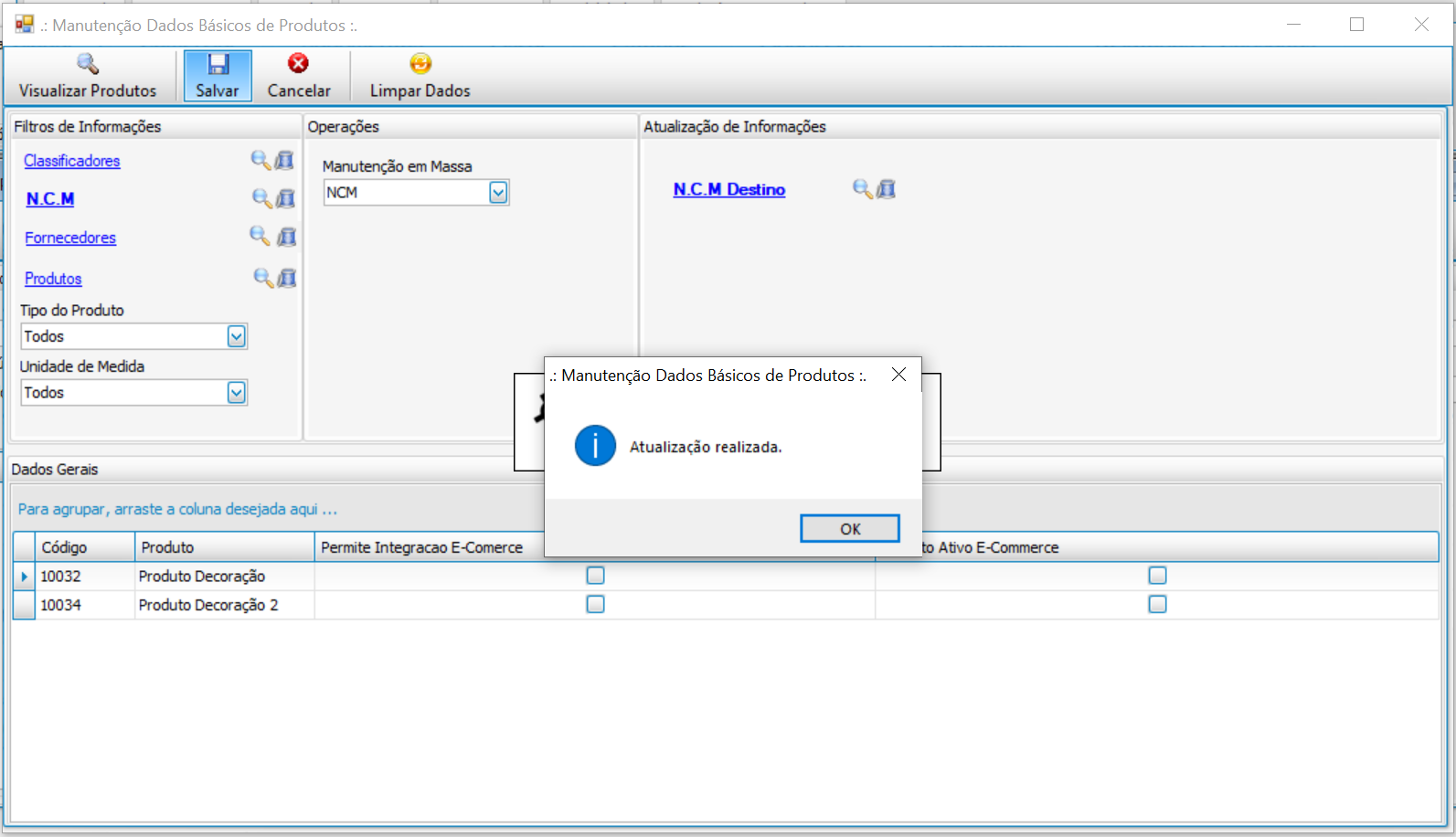Click the Limpar Dados refresh button
The image size is (1456, 837).
420,76
